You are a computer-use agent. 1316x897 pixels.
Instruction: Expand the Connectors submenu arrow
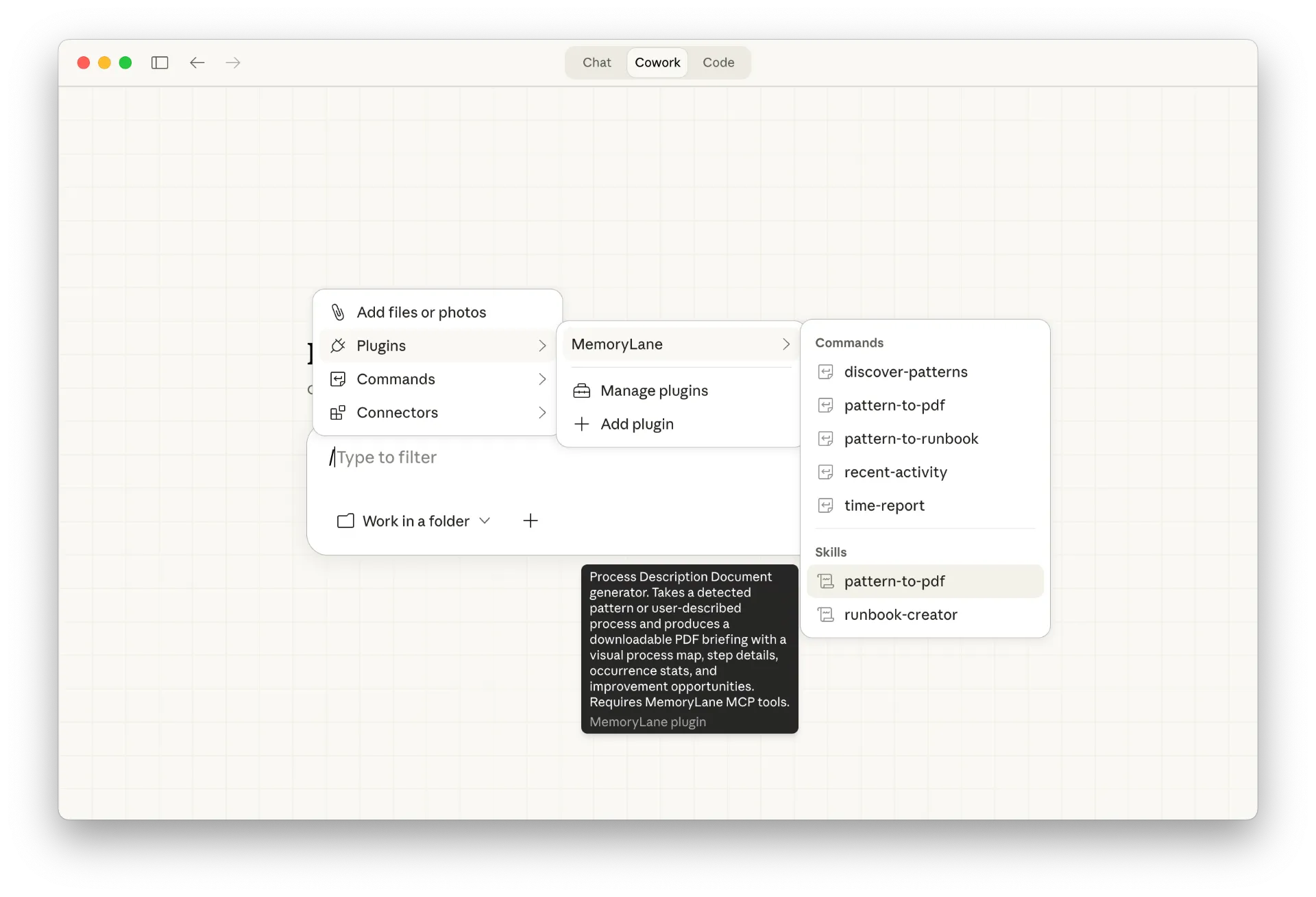click(x=542, y=412)
